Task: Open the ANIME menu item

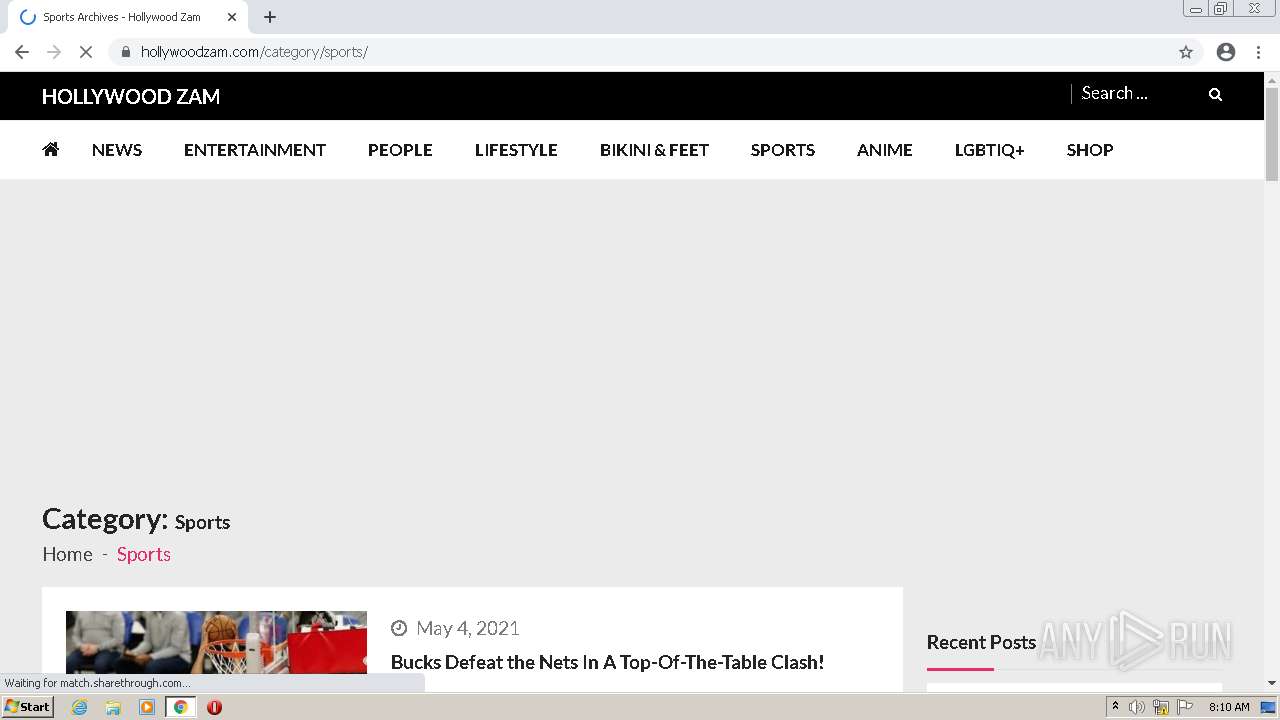Action: pos(885,150)
